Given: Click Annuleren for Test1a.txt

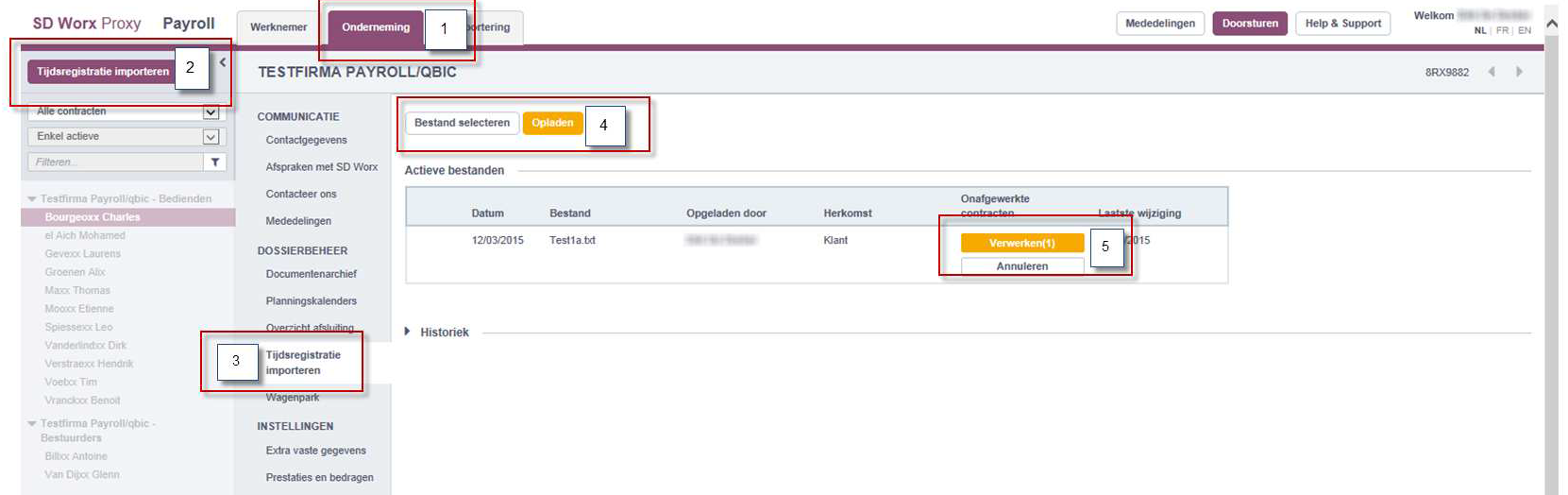Looking at the screenshot, I should coord(1021,266).
